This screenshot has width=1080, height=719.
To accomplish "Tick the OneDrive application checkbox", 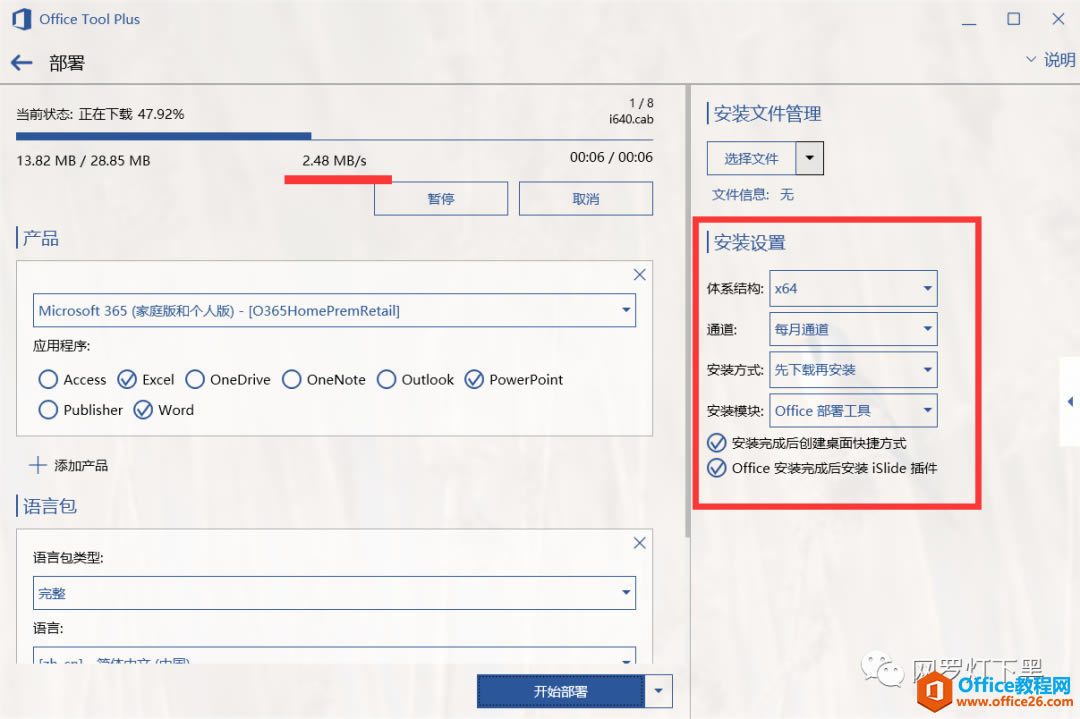I will point(195,379).
